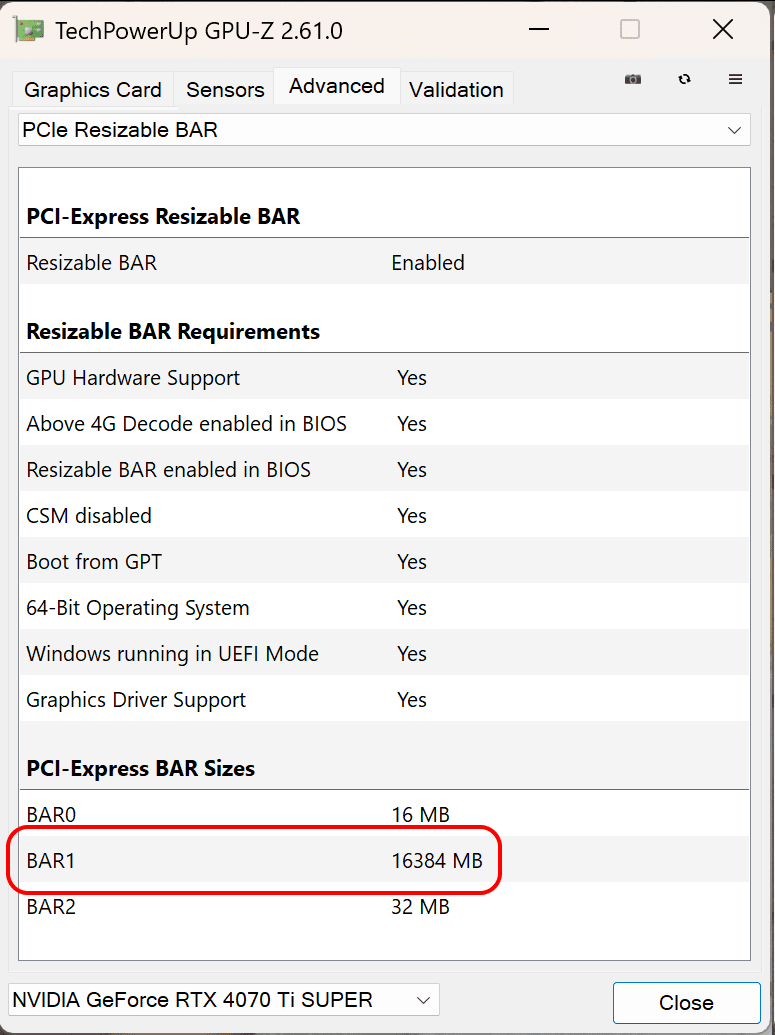The image size is (775, 1035).
Task: Select the CSM disabled row
Action: [384, 516]
